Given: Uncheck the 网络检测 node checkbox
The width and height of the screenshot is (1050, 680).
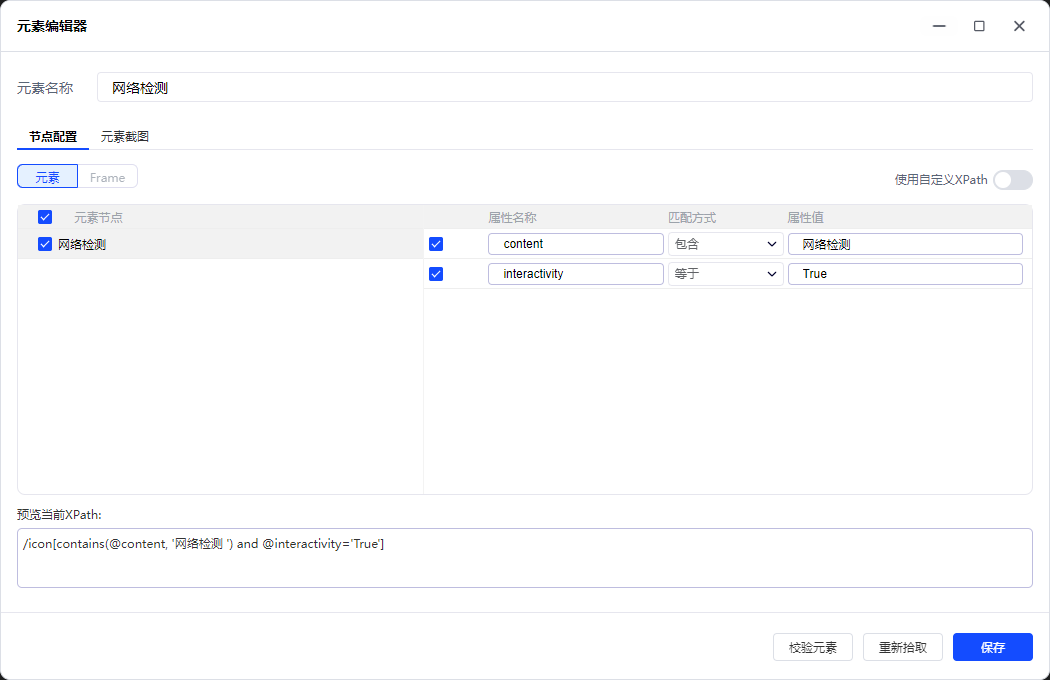Looking at the screenshot, I should coord(45,244).
